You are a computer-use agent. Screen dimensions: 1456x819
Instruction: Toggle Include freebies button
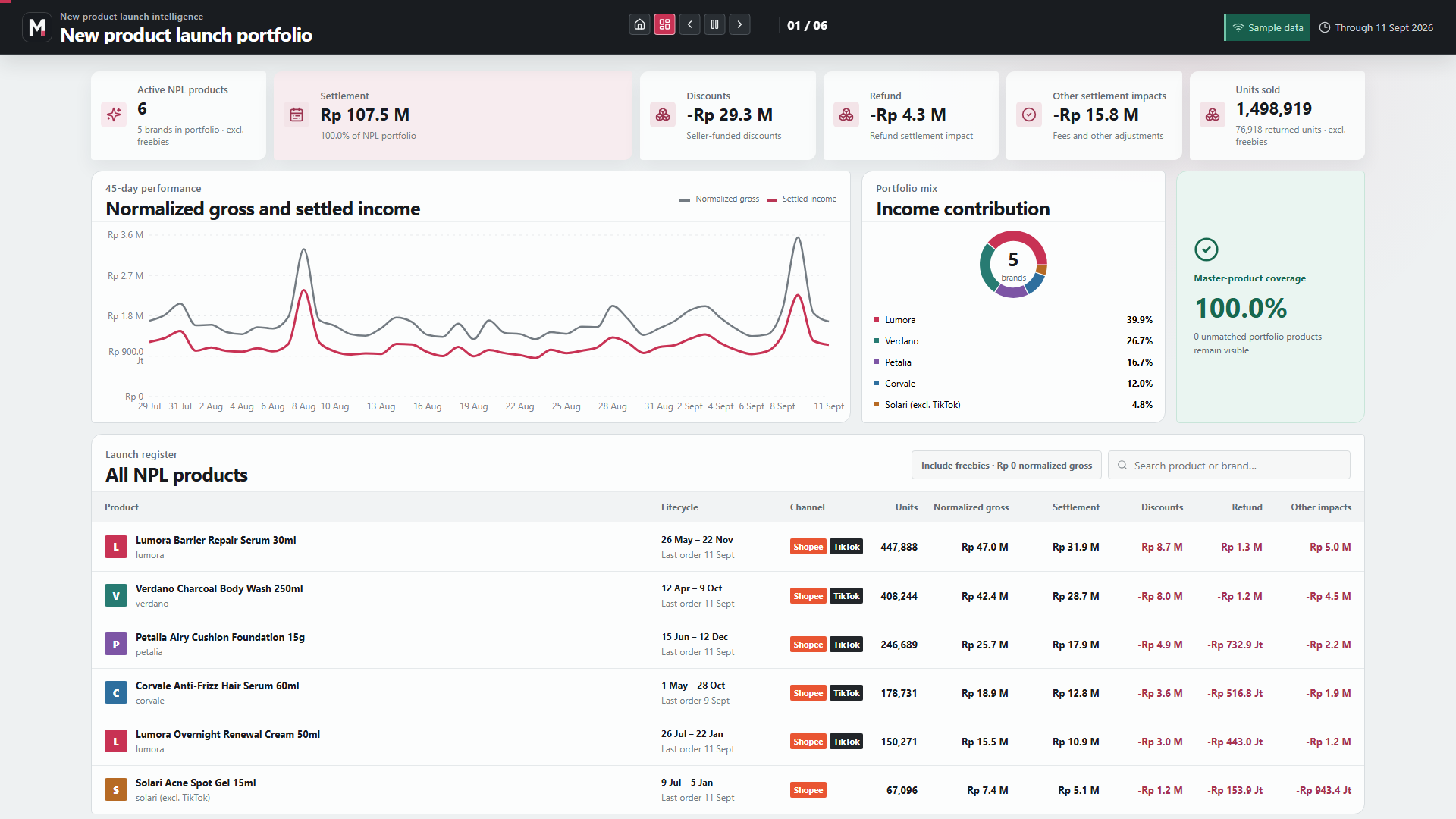tap(1006, 465)
